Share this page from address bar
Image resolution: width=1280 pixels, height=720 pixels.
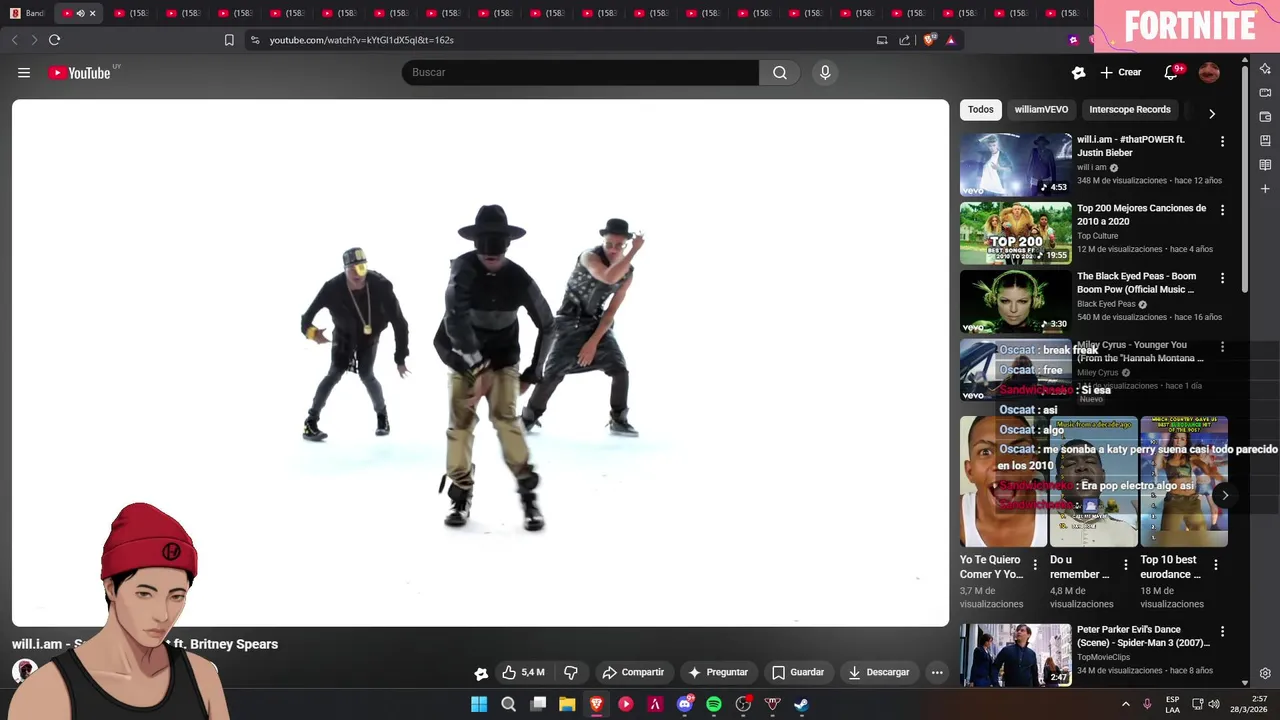(x=905, y=40)
